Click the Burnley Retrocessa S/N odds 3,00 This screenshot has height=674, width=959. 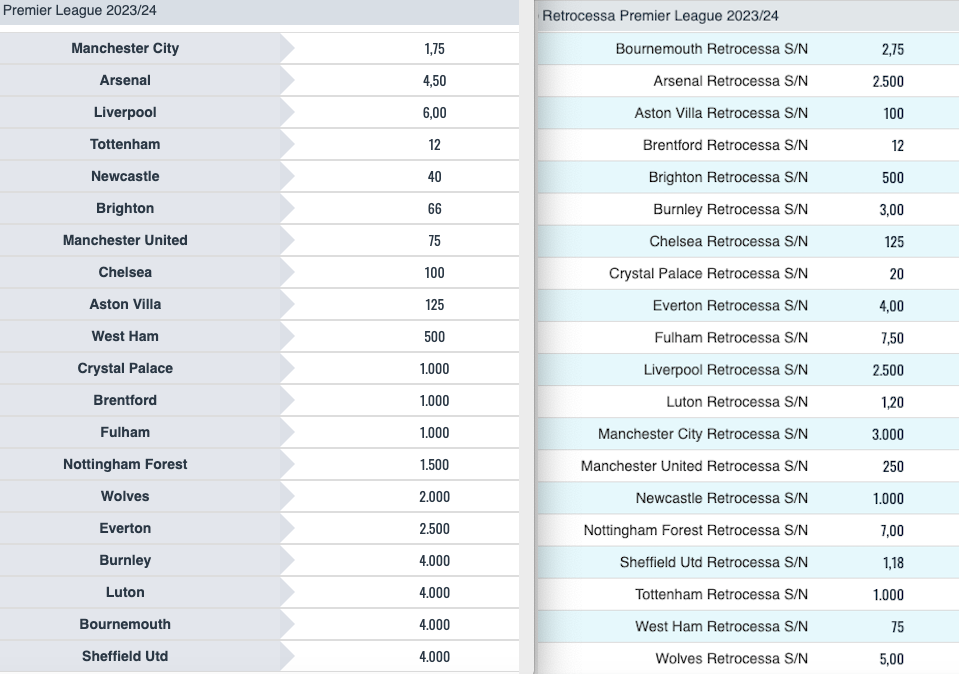(x=892, y=210)
